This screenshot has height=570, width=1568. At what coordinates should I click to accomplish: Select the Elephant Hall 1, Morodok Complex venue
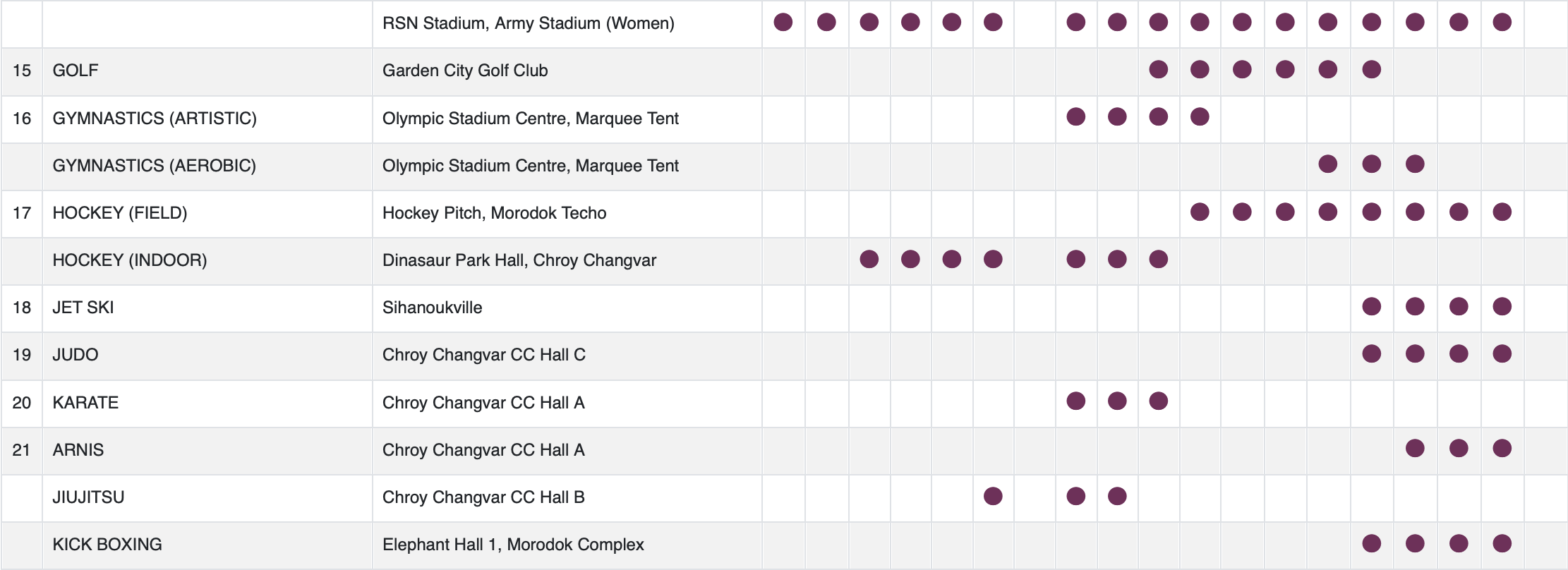(x=513, y=545)
